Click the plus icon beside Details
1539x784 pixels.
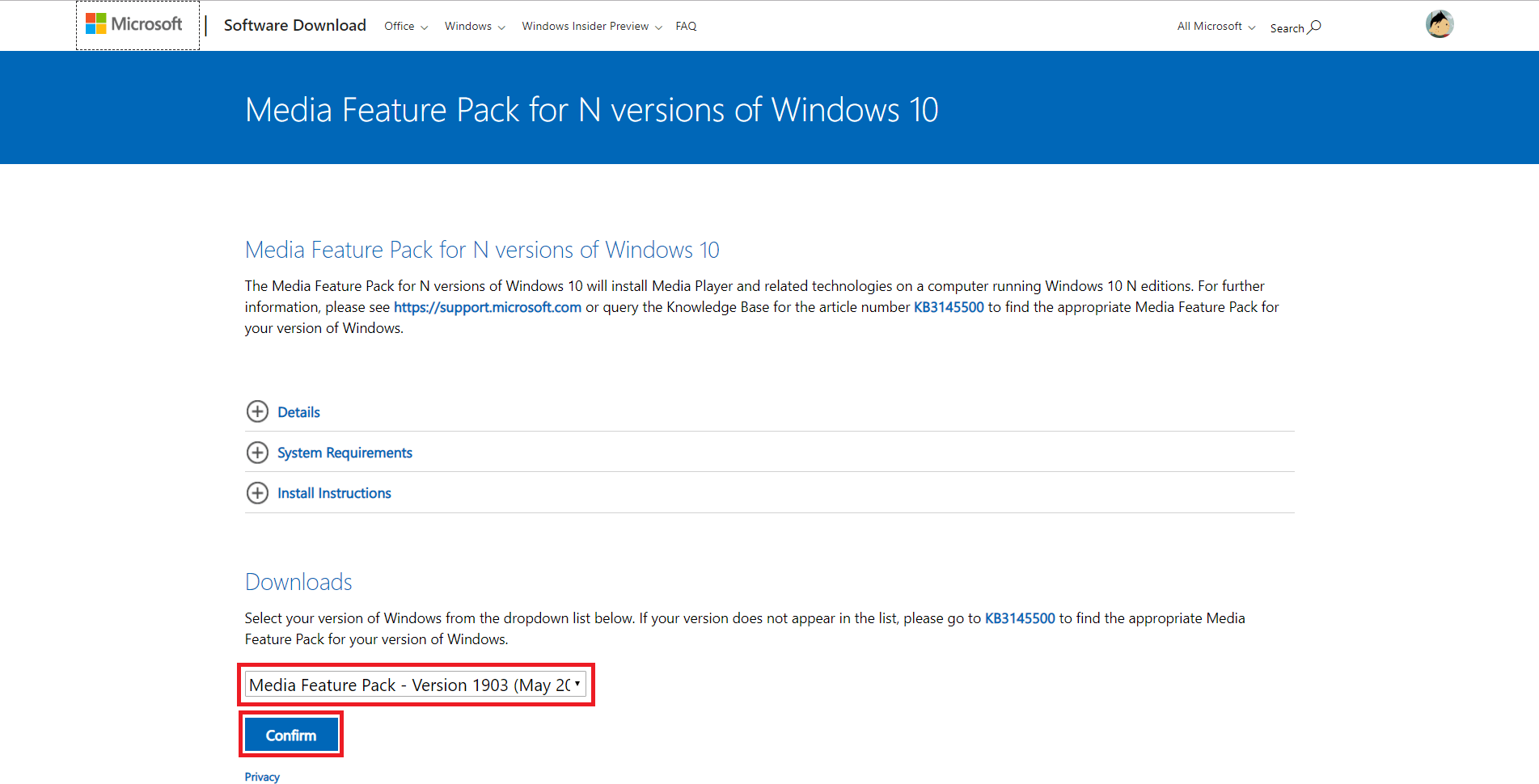257,411
